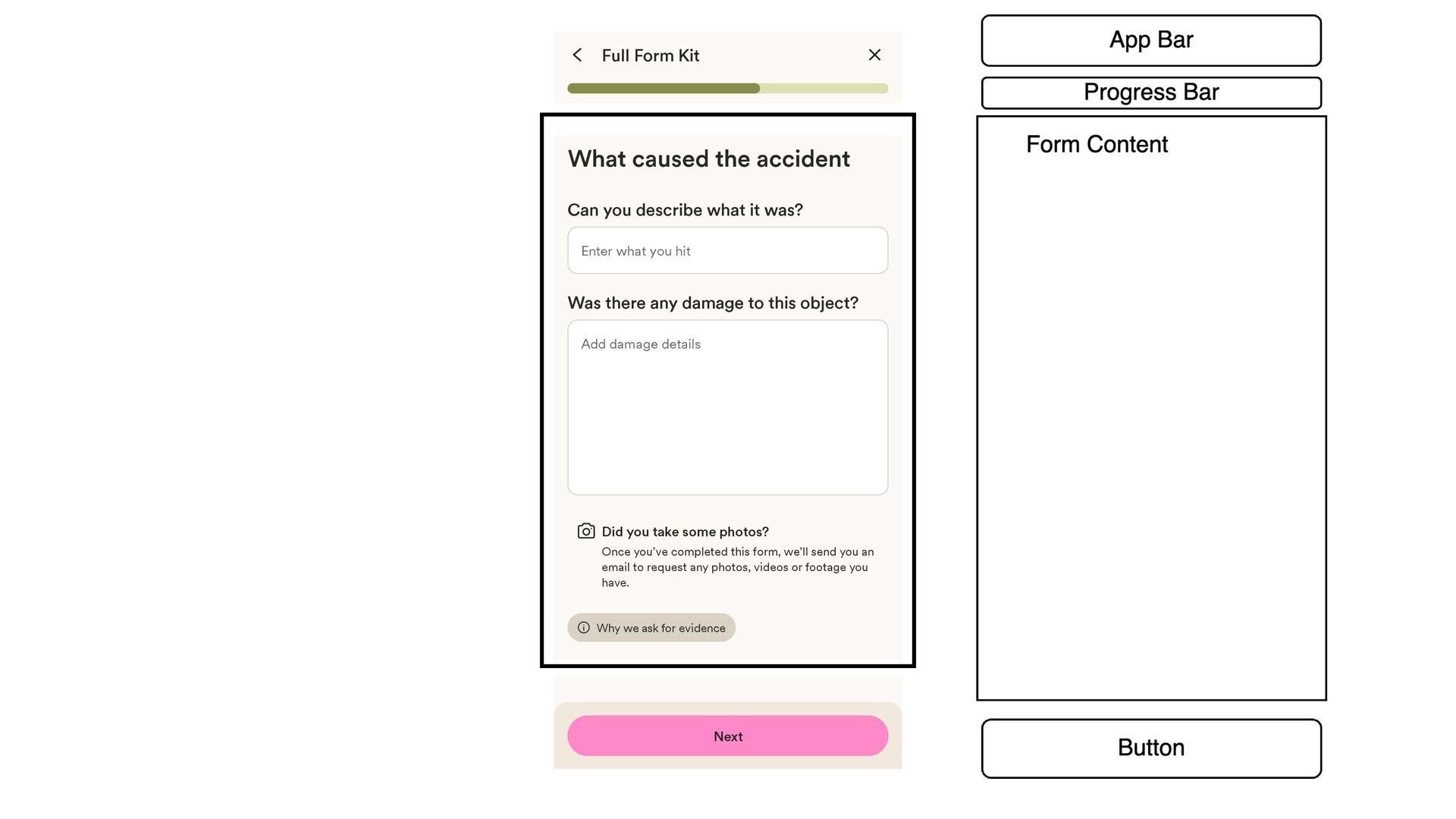
Task: Click the unfilled end of progress bar
Action: pyautogui.click(x=824, y=89)
